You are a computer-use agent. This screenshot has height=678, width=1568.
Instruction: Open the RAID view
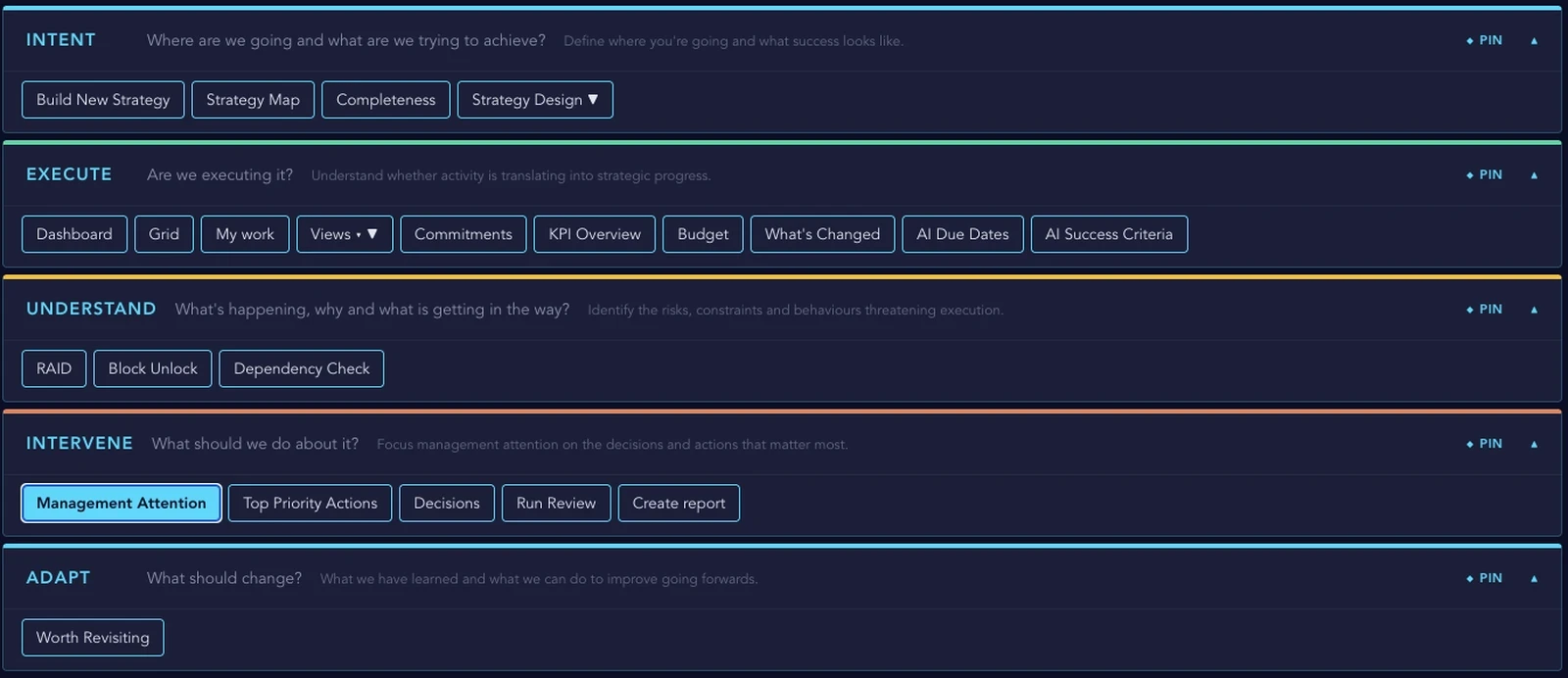(x=54, y=368)
